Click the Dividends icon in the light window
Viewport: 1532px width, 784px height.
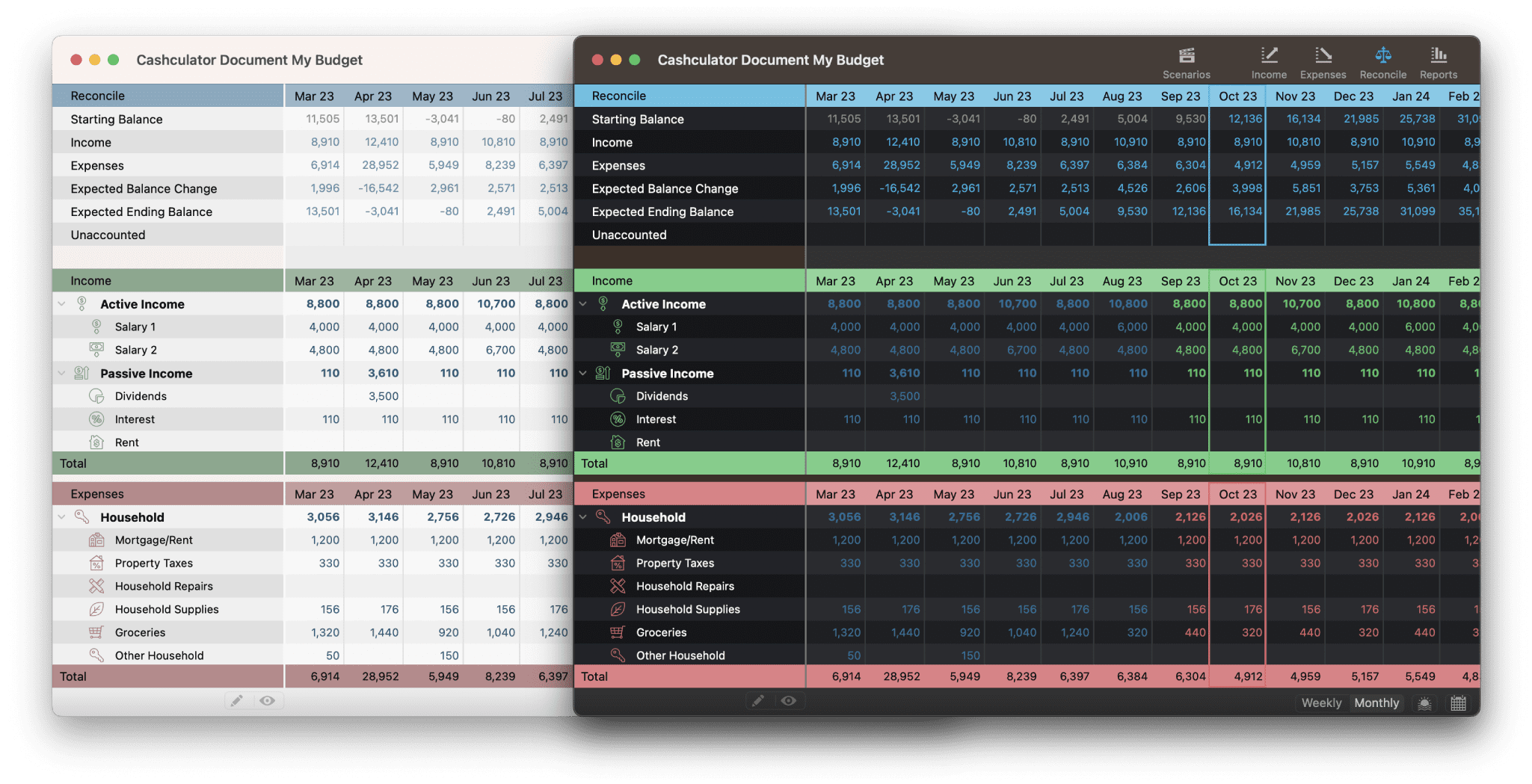[x=96, y=396]
